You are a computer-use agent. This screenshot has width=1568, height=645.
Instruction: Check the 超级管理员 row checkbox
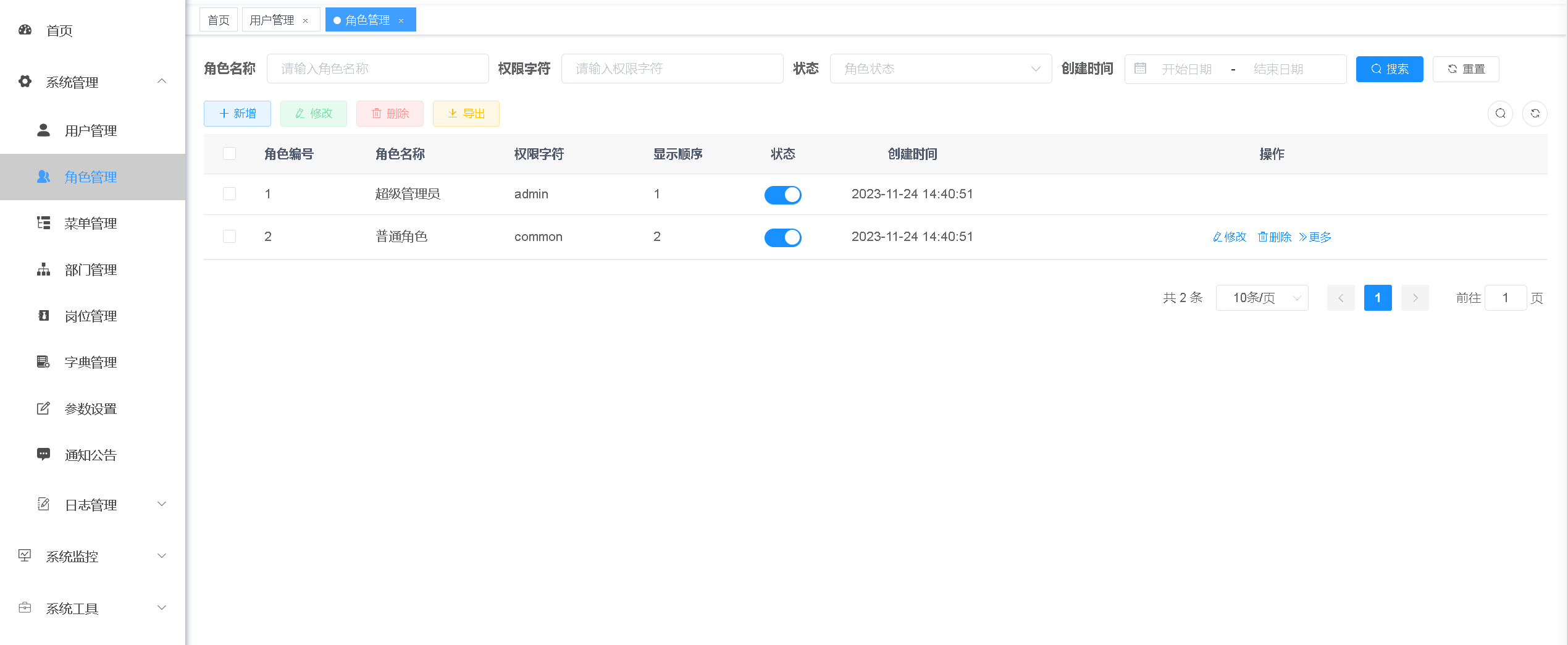coord(229,193)
